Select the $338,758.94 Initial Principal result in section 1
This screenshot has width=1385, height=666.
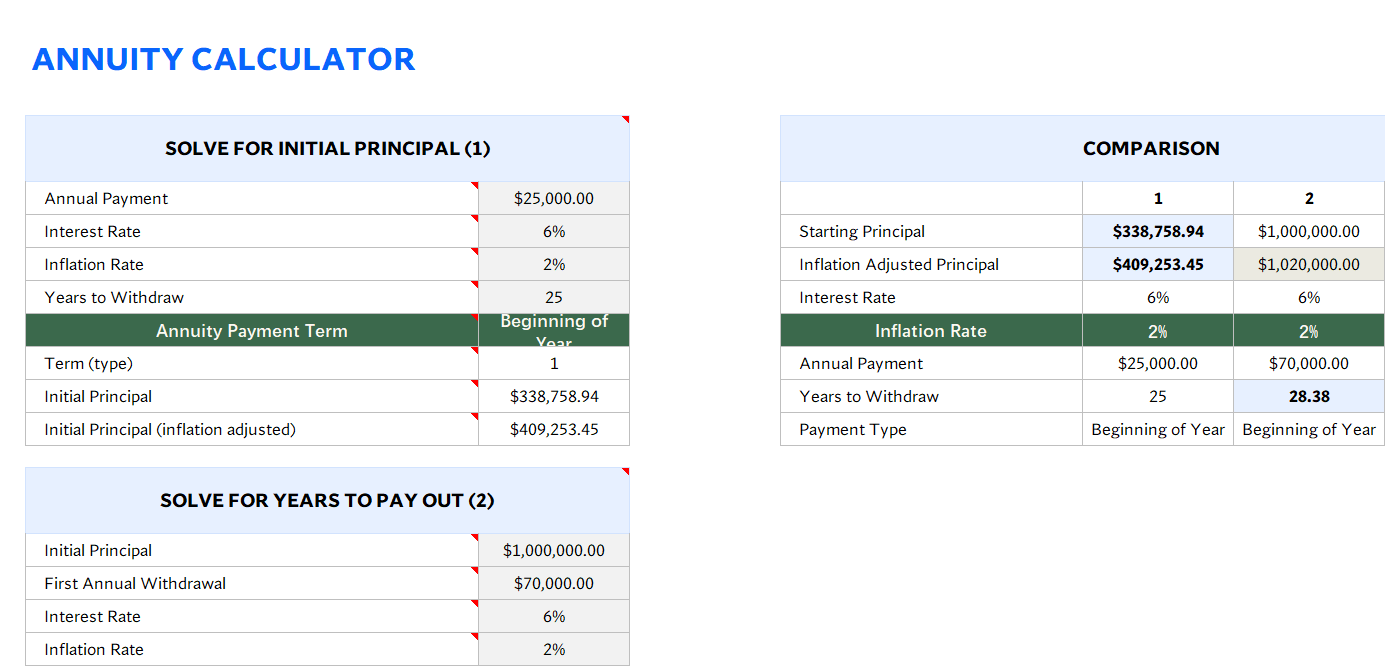point(554,396)
